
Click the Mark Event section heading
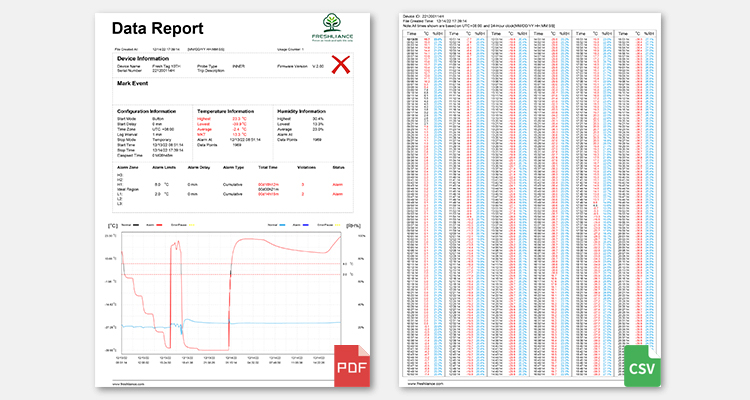132,83
